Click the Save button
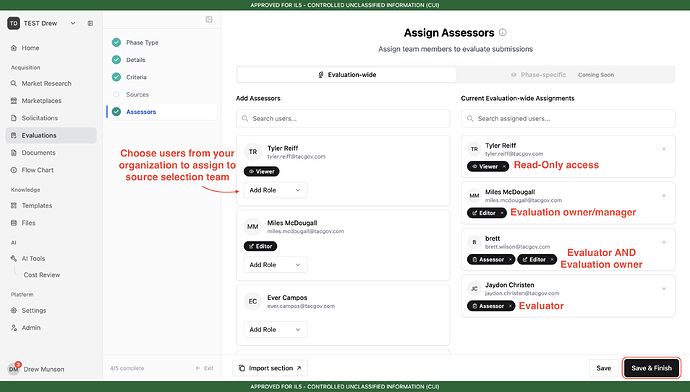690x392 pixels. 604,368
